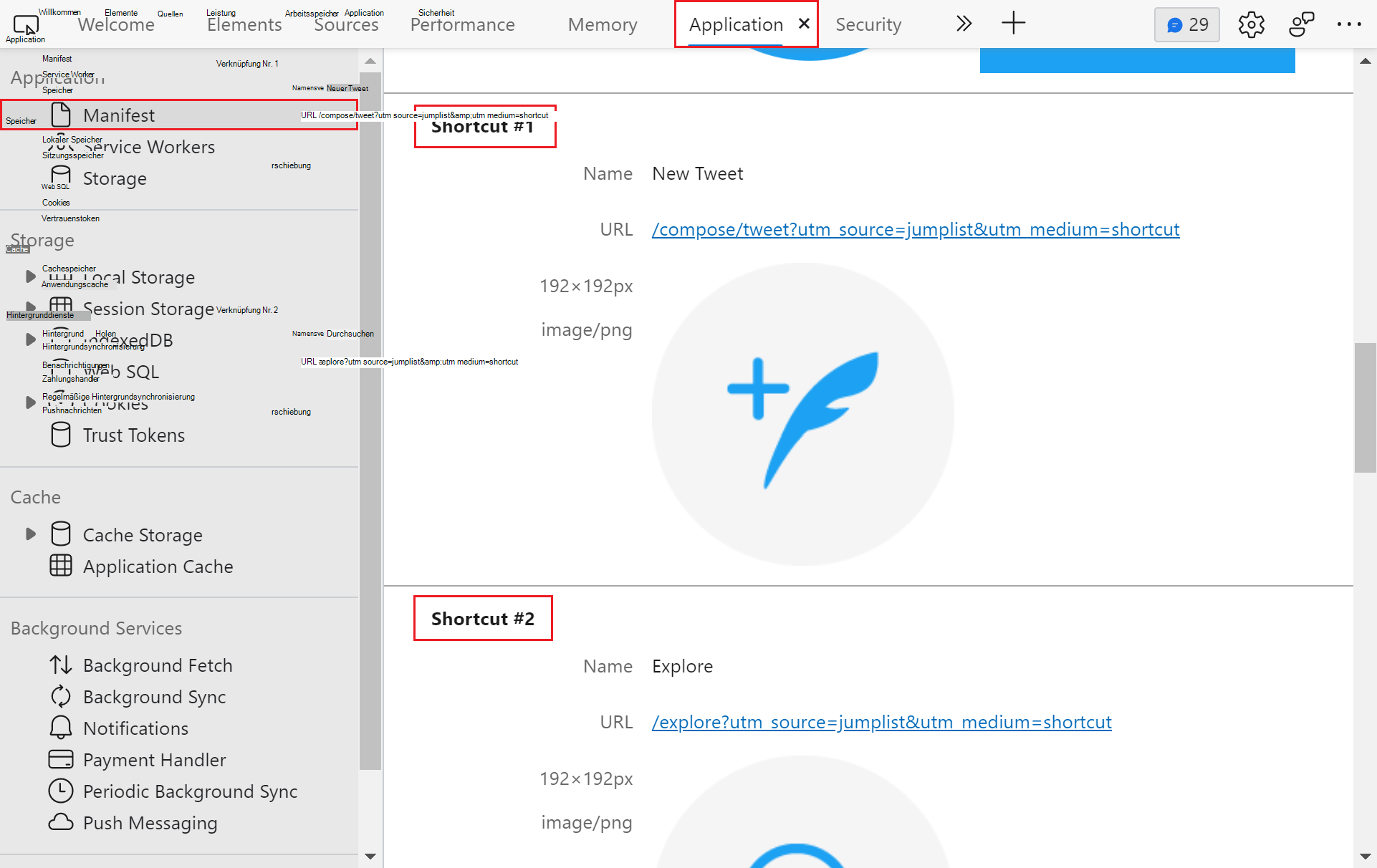The width and height of the screenshot is (1377, 868).
Task: Switch to the Welcome tab
Action: [116, 24]
